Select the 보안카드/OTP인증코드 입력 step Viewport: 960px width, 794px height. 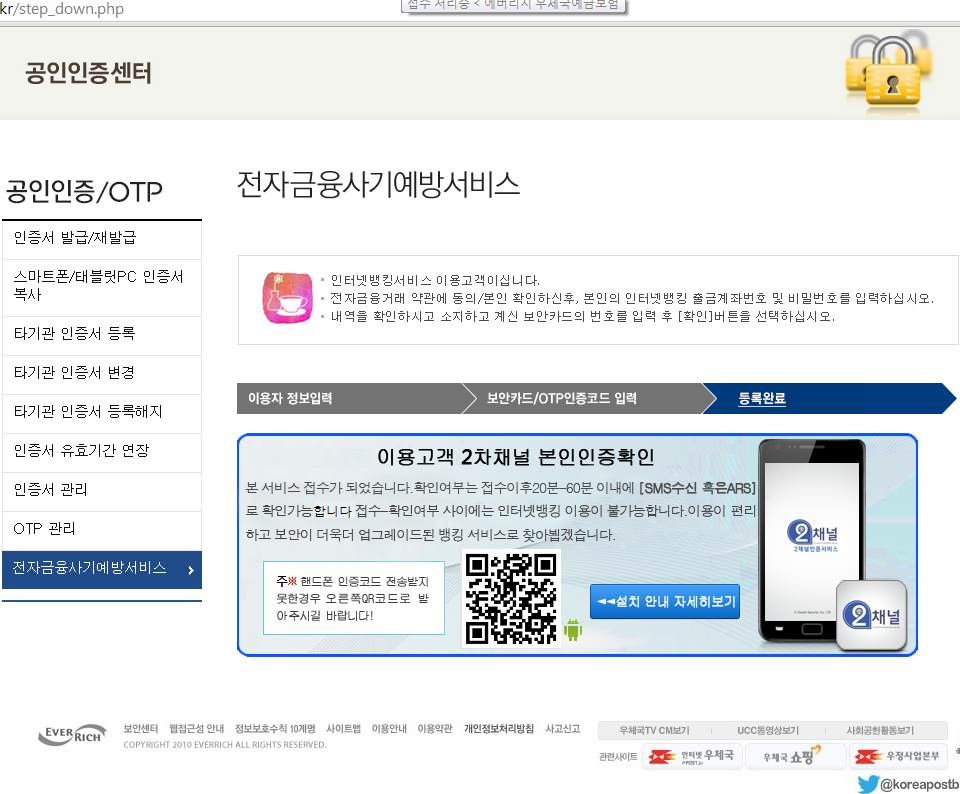561,398
